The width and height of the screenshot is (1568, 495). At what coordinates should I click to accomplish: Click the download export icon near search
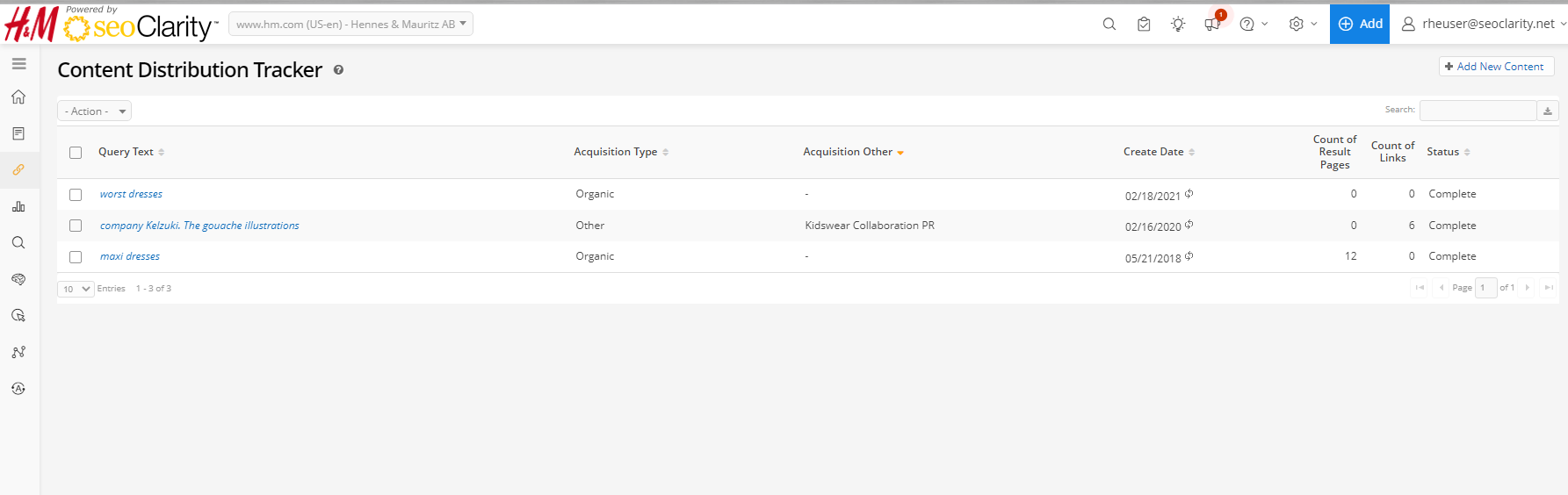tap(1548, 111)
